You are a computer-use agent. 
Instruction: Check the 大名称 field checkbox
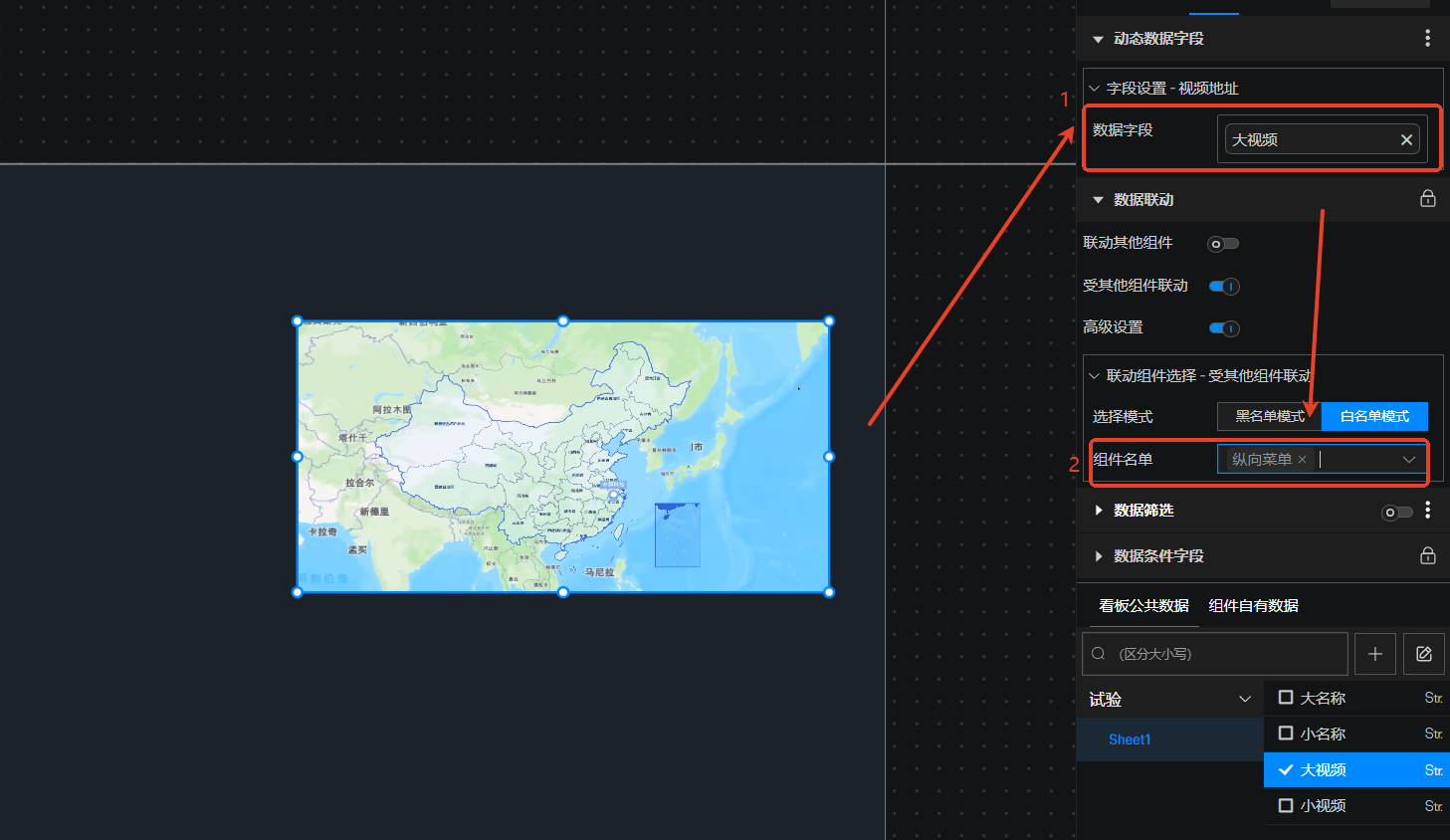(1286, 698)
